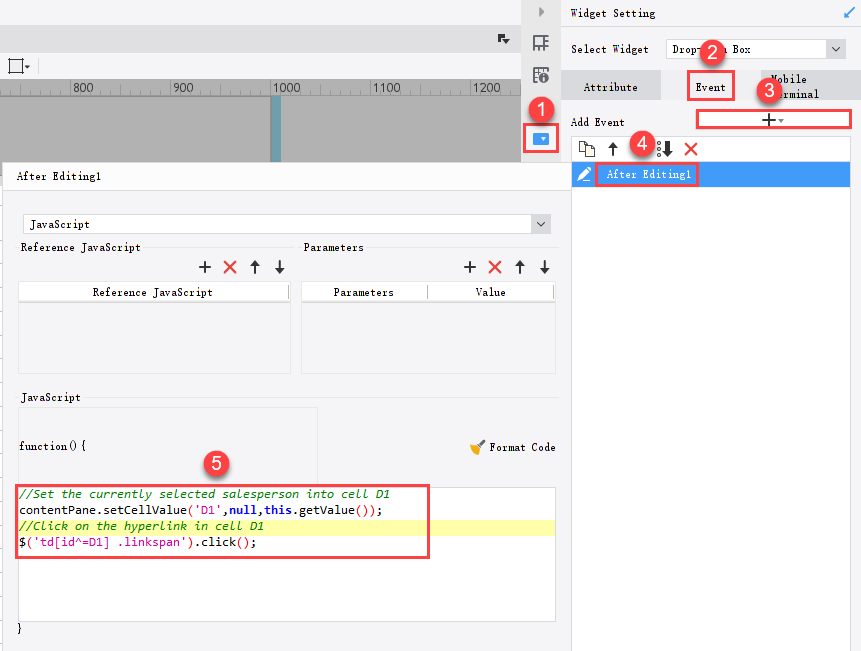Viewport: 861px width, 651px height.
Task: Move the selected event up with arrow icon
Action: [612, 148]
